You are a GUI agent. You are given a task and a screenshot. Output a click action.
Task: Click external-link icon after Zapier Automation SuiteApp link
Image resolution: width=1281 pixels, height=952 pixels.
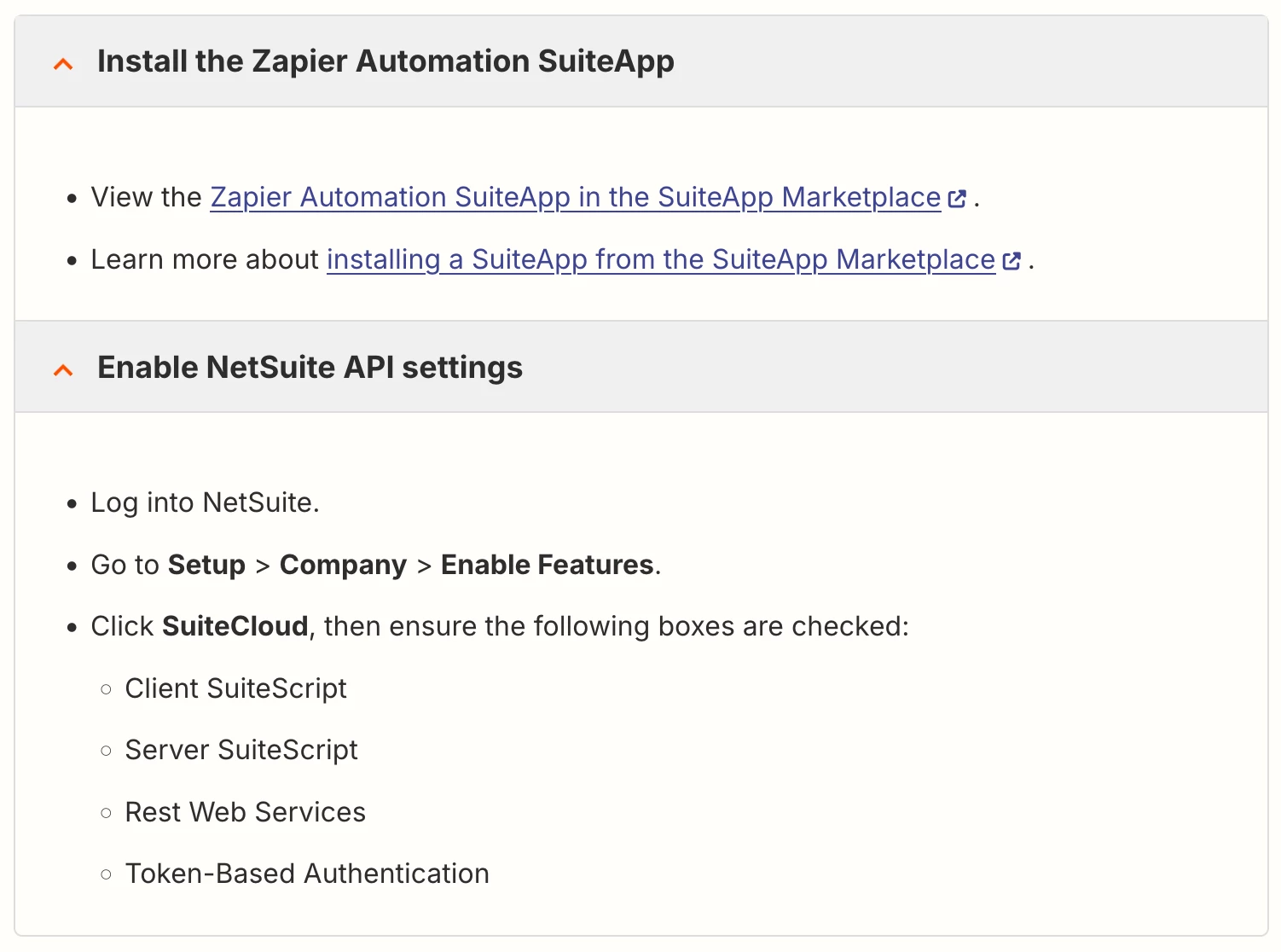(x=957, y=199)
